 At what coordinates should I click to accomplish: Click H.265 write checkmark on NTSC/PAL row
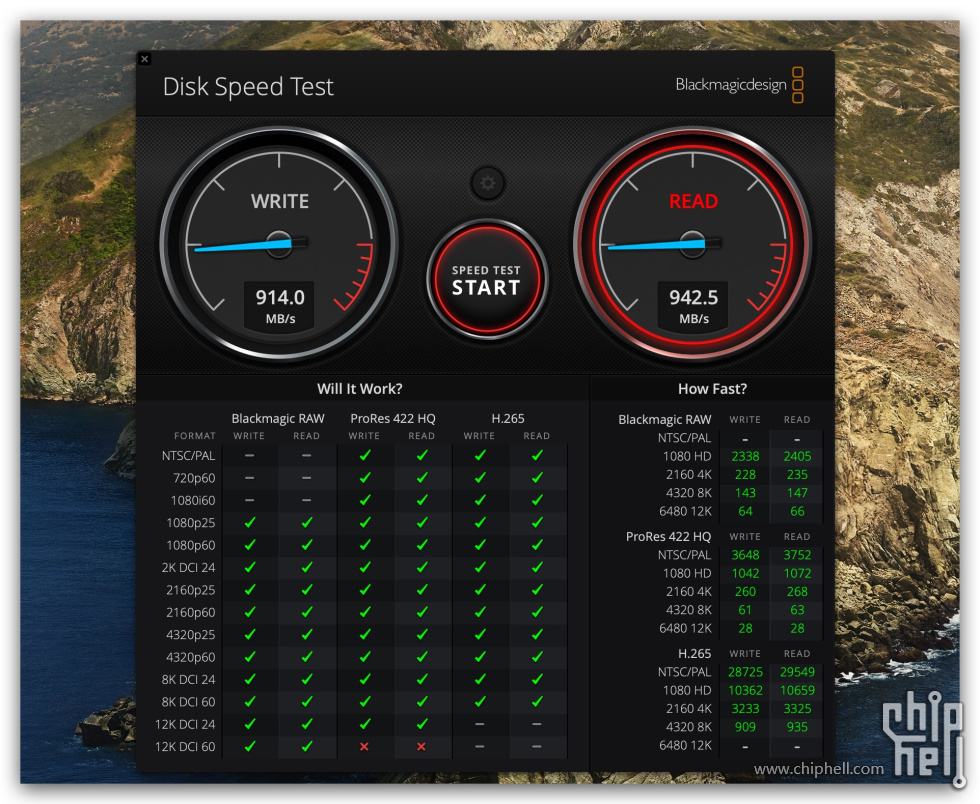point(480,455)
